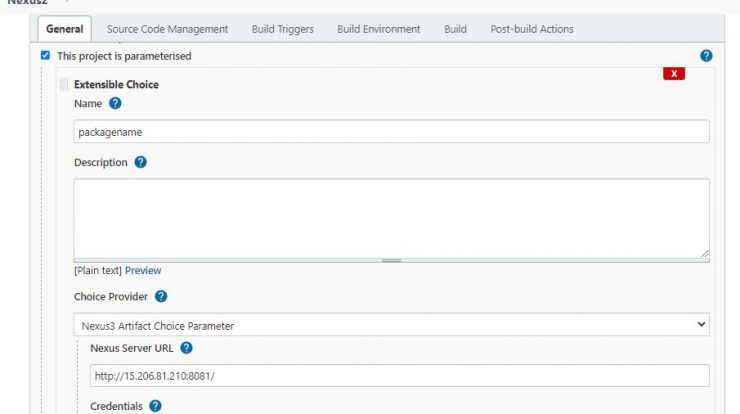
Task: Click drag handle beside Extensible Choice
Action: pos(64,84)
